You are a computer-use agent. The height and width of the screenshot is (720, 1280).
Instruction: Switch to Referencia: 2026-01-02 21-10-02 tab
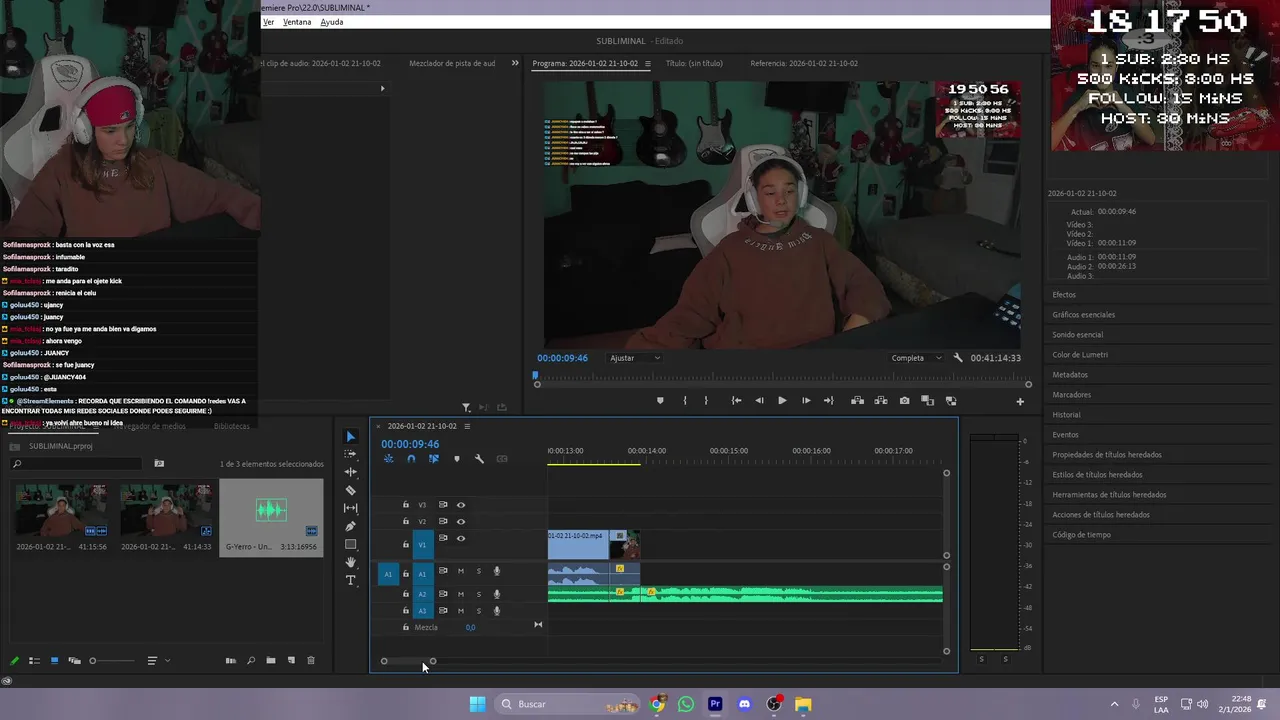coord(804,63)
